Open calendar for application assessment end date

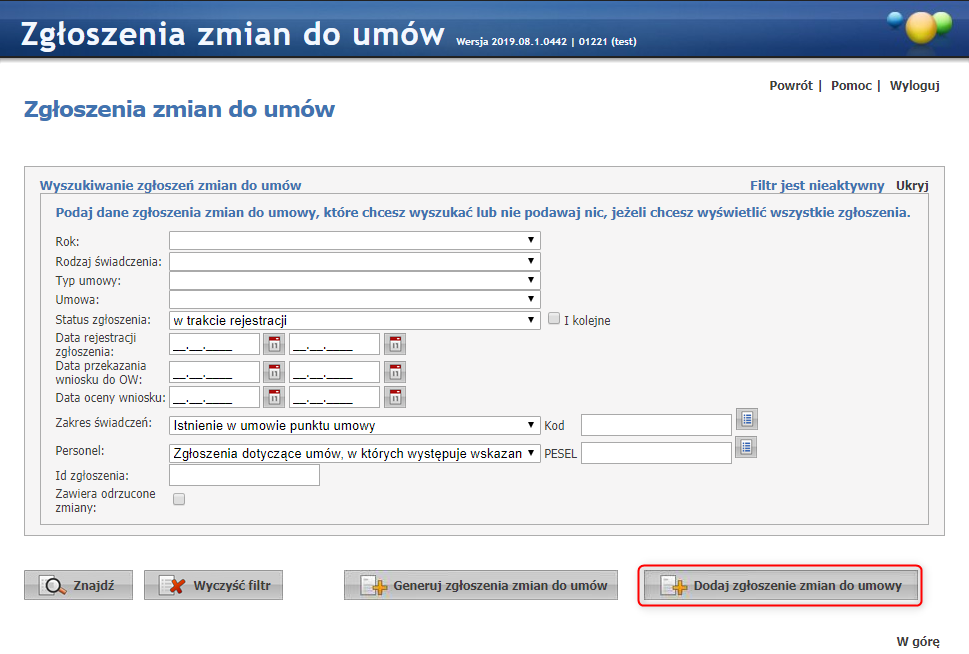[395, 397]
